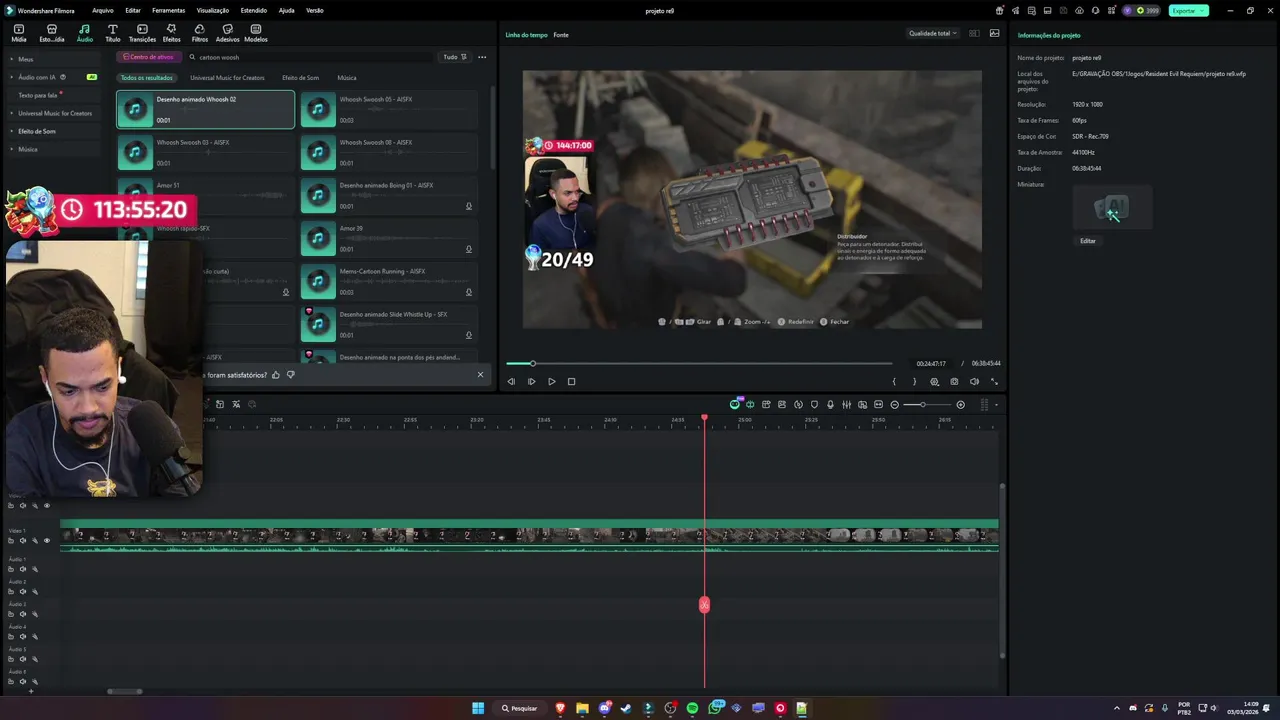
Task: Click the preview volume speaker icon
Action: (x=974, y=381)
